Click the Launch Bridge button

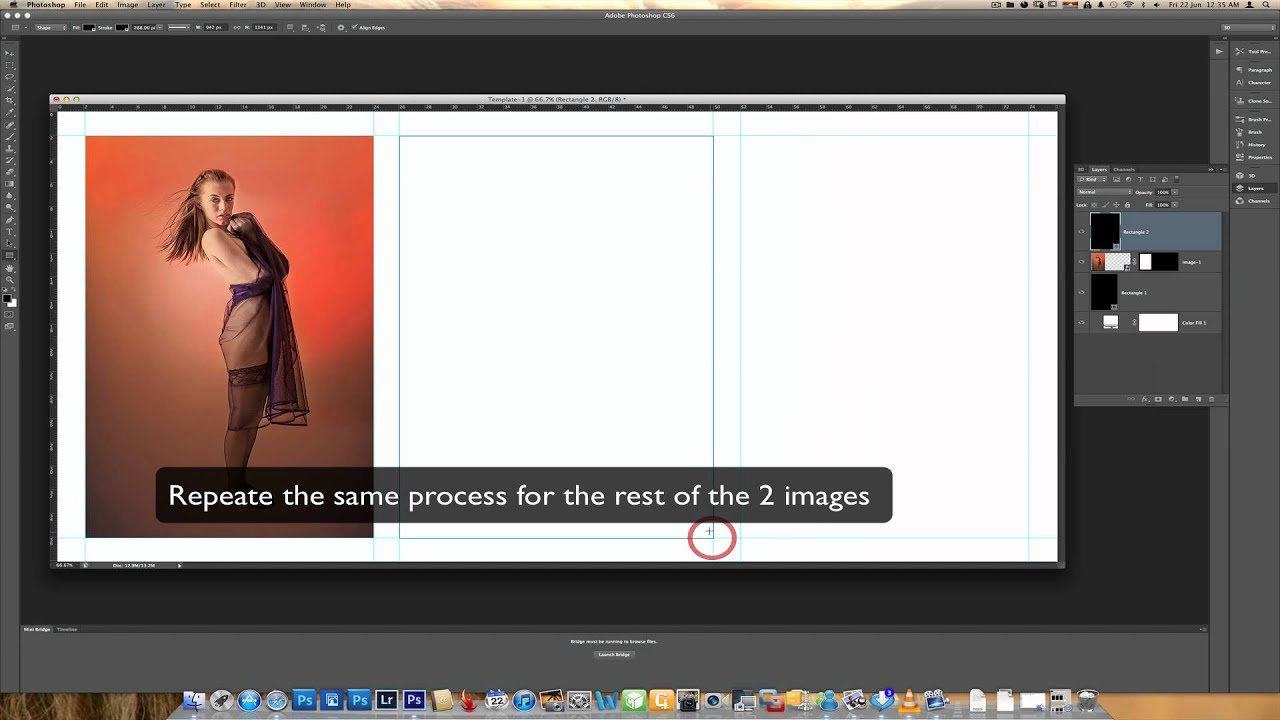614,654
